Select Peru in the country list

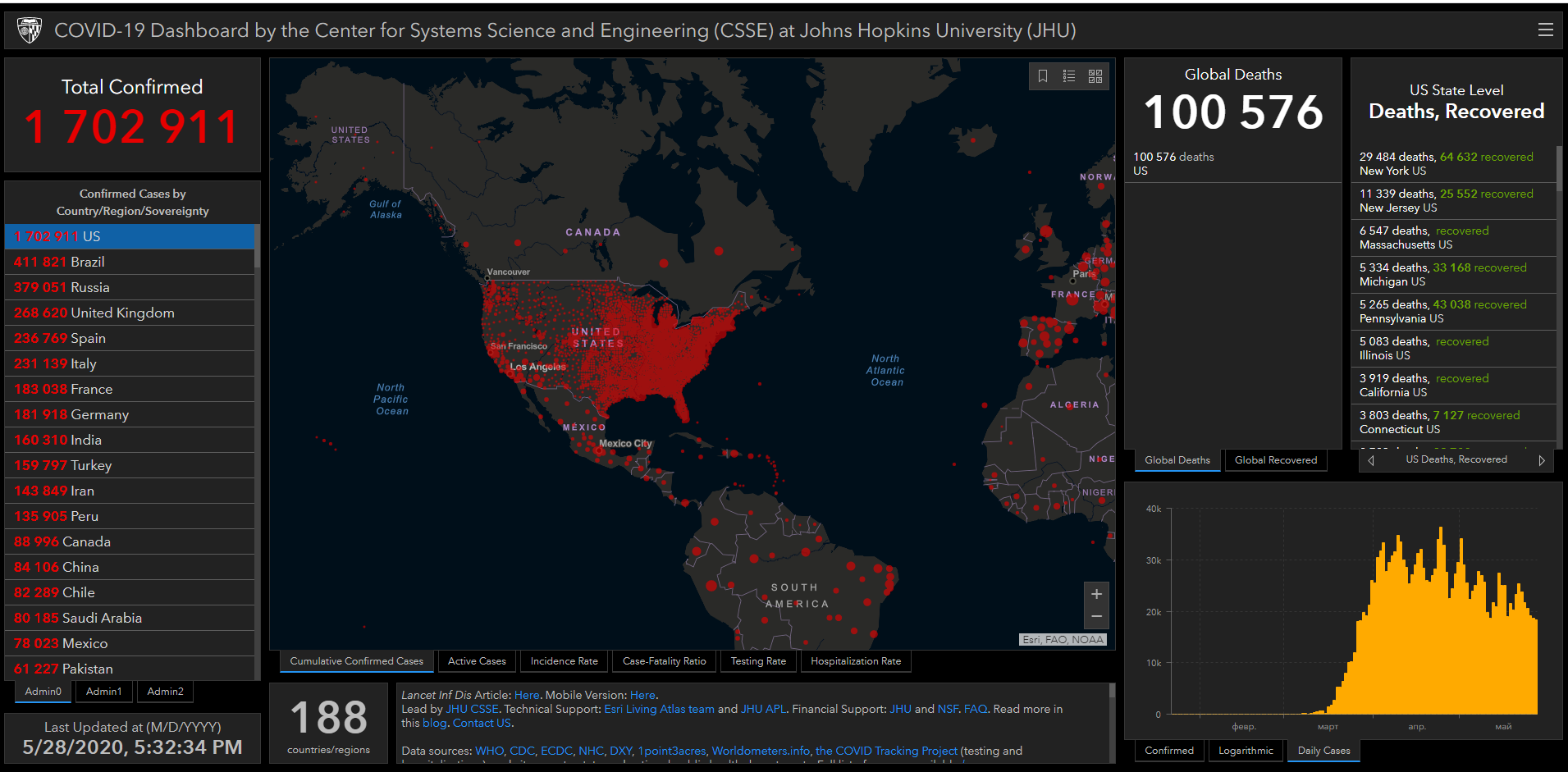coord(130,516)
